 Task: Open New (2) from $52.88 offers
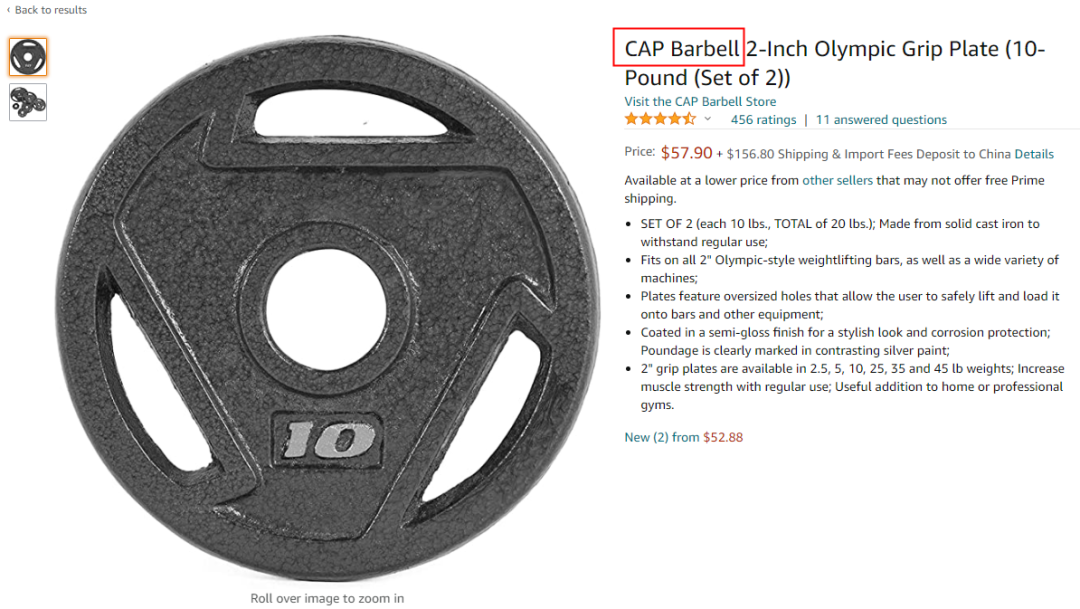click(x=683, y=437)
